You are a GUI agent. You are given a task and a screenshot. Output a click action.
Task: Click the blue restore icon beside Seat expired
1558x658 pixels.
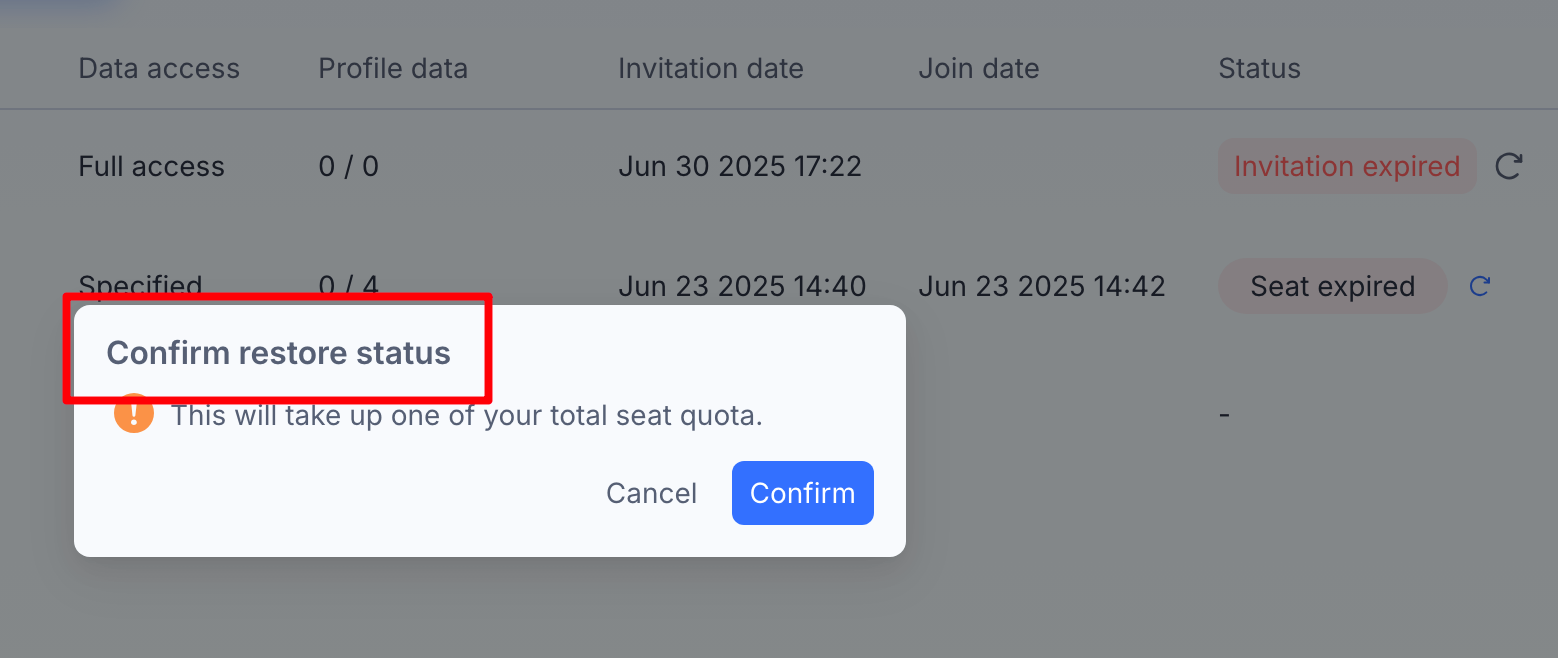(x=1480, y=287)
